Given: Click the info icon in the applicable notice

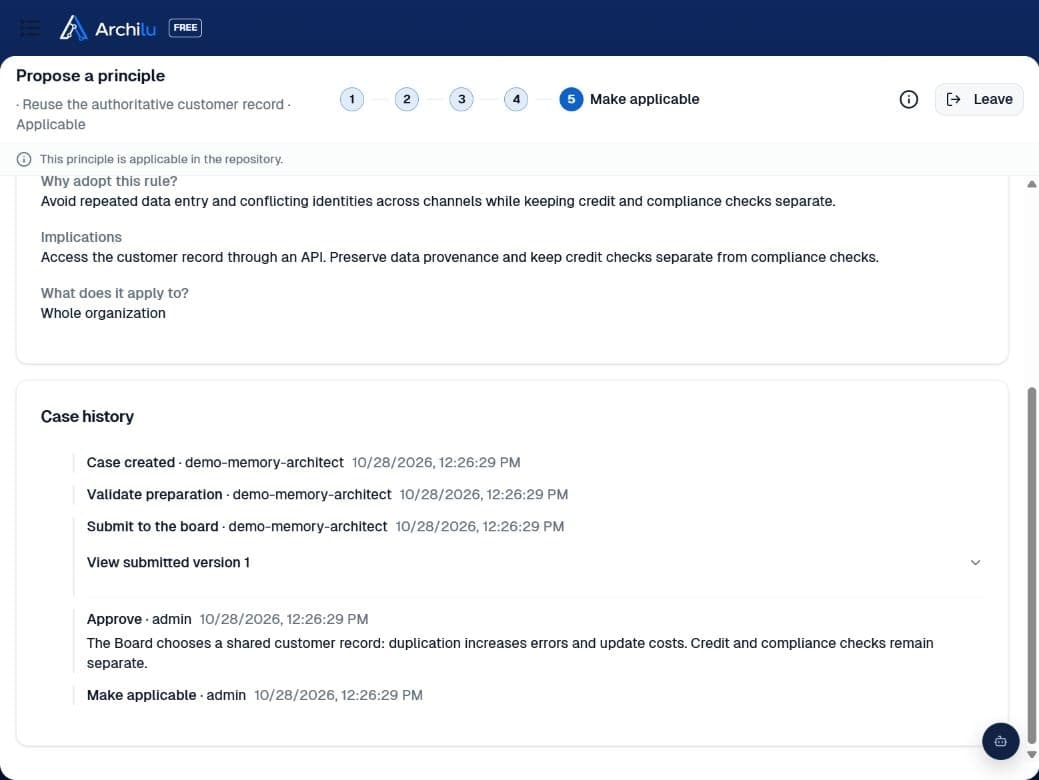Looking at the screenshot, I should 24,159.
